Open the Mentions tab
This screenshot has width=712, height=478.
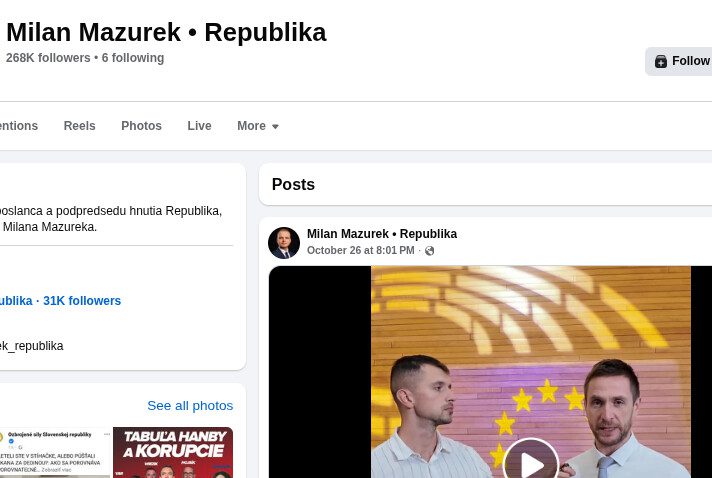(19, 126)
